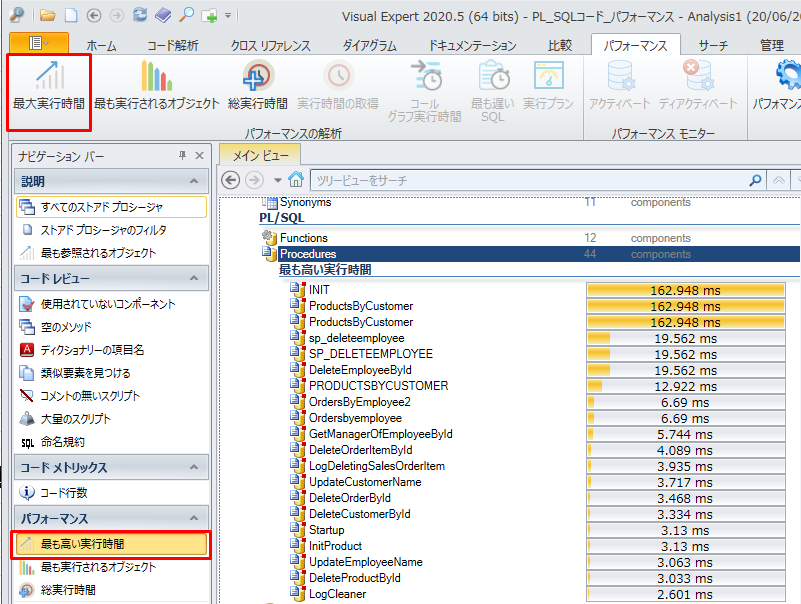Screen dimensions: 801x604
Task: Close the ナビゲーション バー panel
Action: [200, 155]
